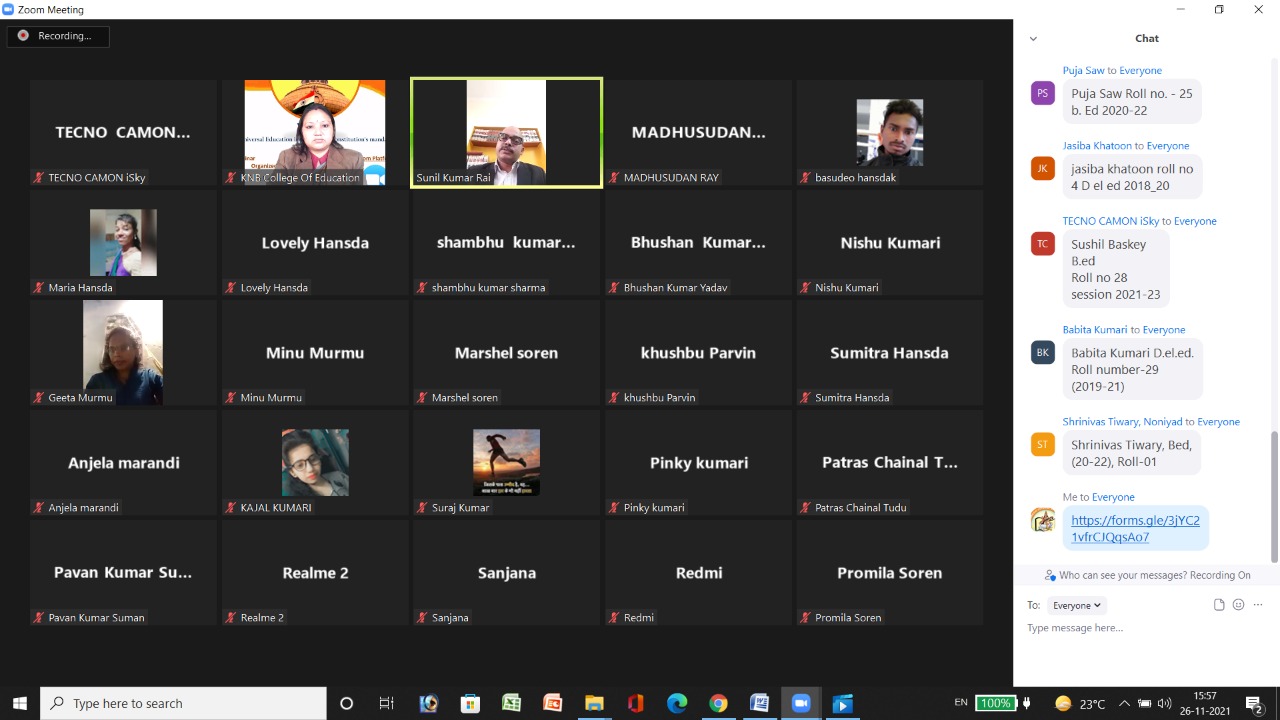Select the Realme 2 participant tile
The height and width of the screenshot is (720, 1280).
(315, 572)
